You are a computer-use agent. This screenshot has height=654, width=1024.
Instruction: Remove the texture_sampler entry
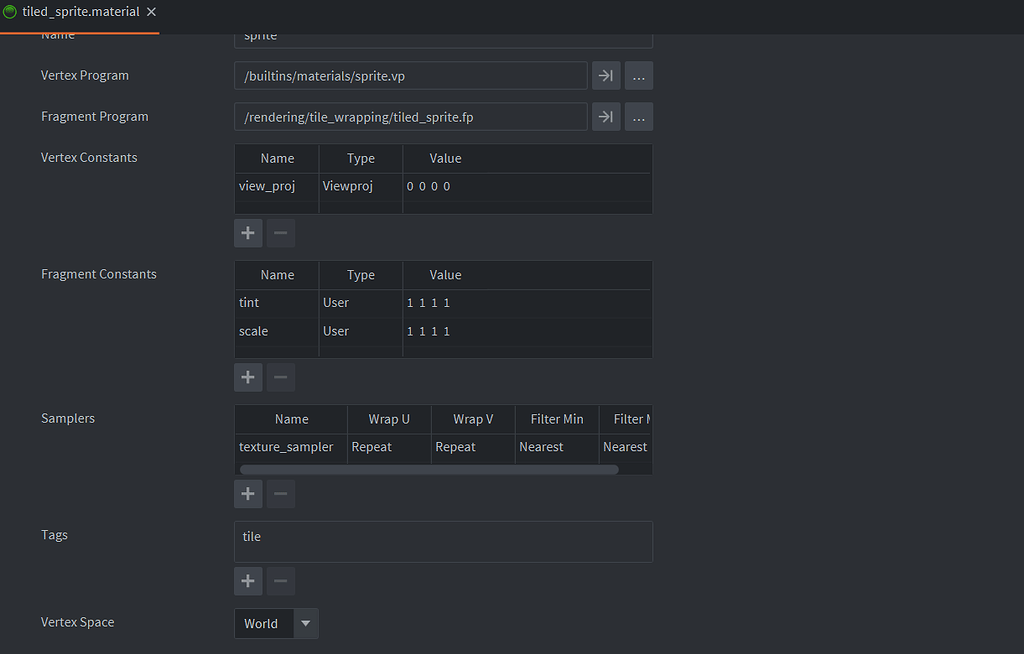tap(280, 493)
